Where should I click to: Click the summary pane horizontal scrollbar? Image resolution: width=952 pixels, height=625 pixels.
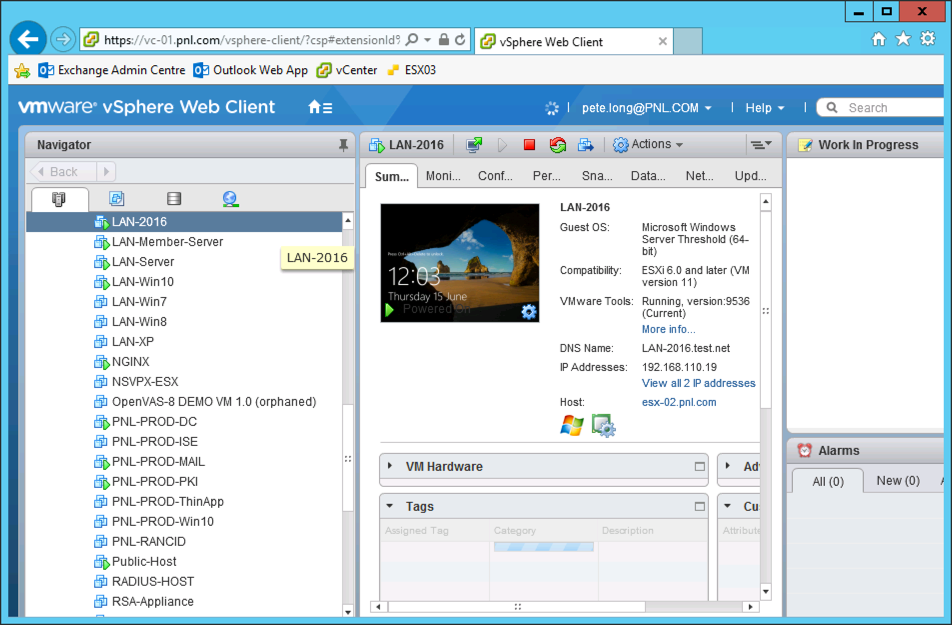pos(516,607)
